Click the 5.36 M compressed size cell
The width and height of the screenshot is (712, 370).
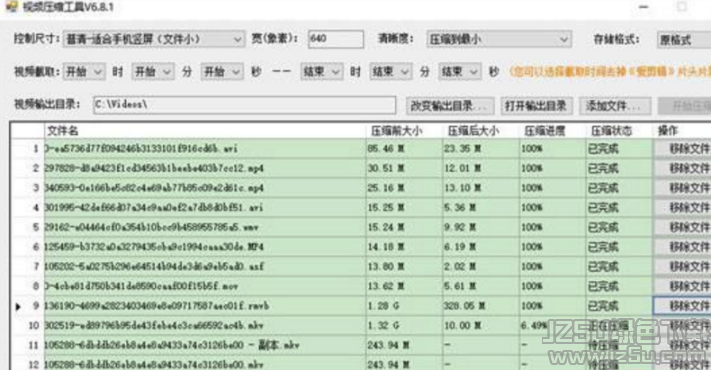pyautogui.click(x=481, y=207)
